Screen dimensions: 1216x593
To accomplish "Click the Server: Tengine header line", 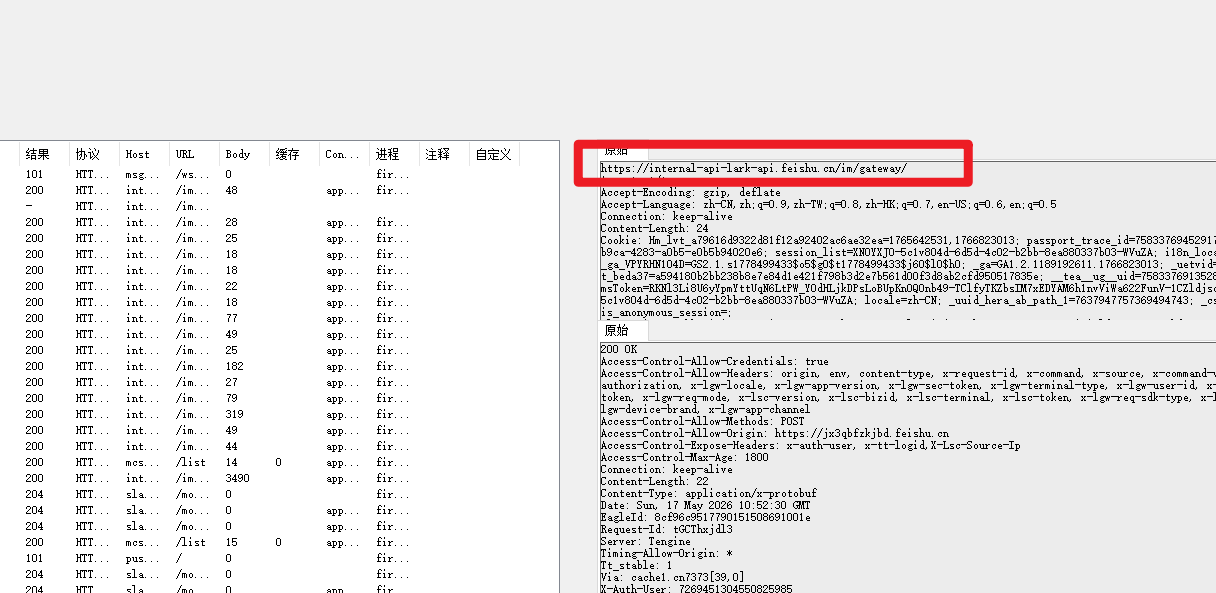I will [x=645, y=541].
